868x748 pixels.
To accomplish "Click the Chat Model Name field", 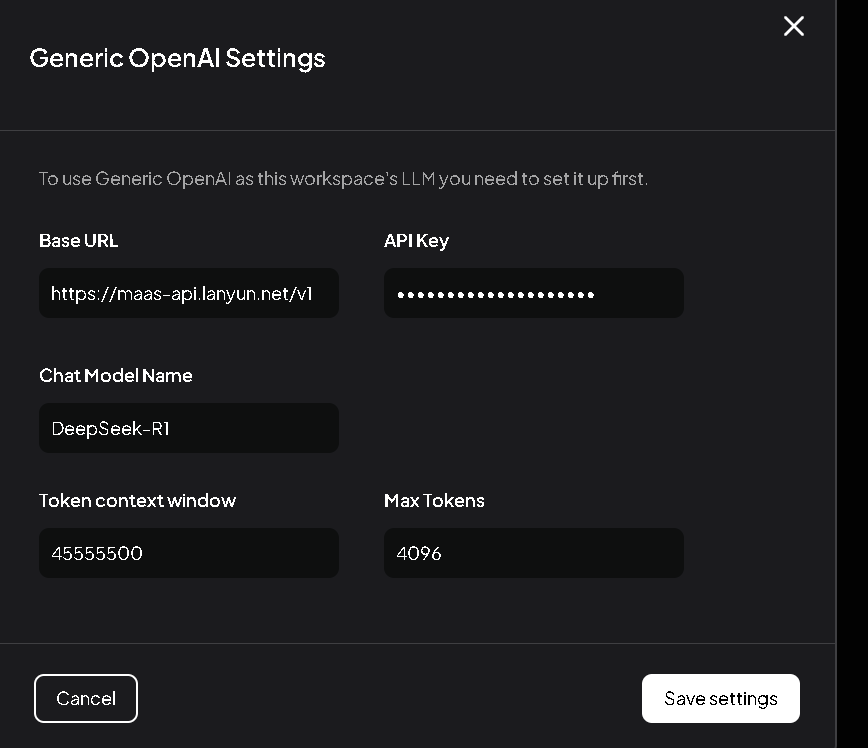I will tap(189, 428).
